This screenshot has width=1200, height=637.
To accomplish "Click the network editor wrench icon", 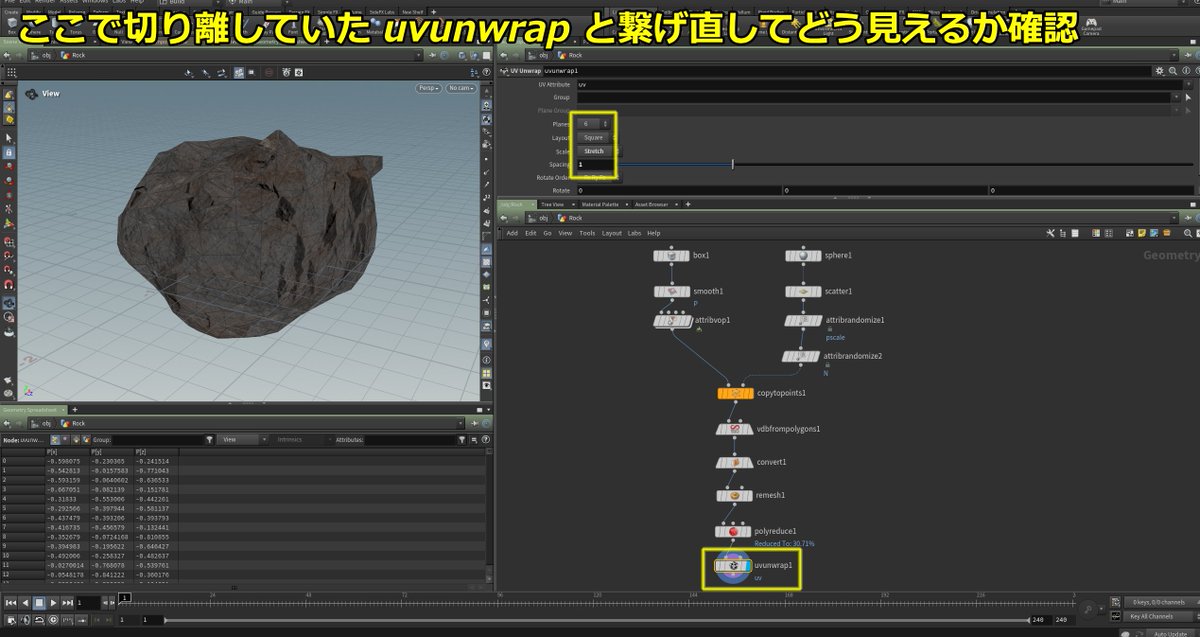I will [1051, 233].
